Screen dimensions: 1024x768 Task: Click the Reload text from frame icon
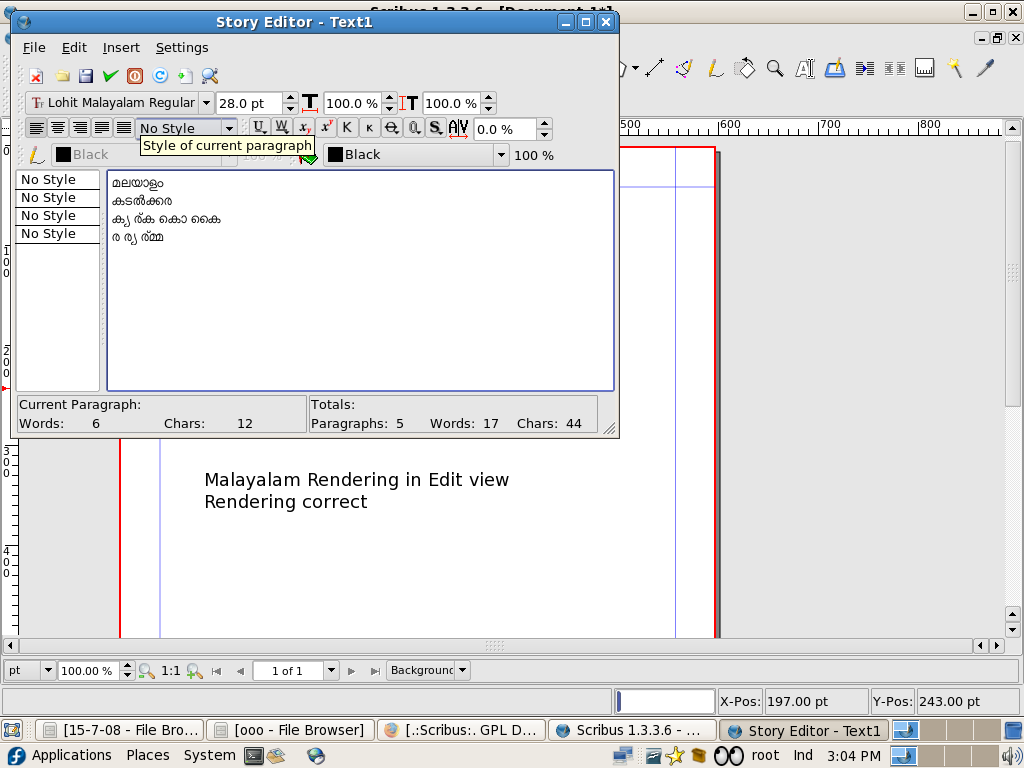[160, 76]
